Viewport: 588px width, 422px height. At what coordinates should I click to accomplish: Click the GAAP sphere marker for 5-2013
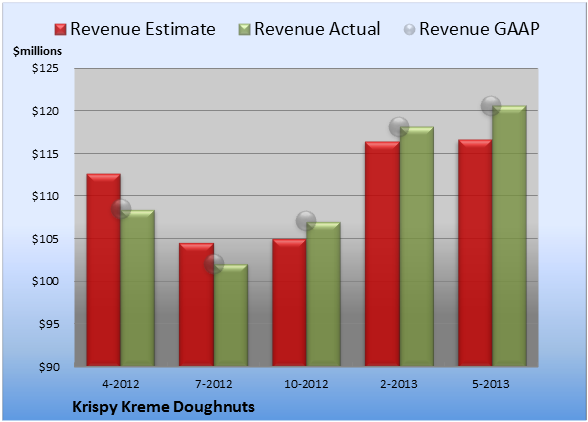point(491,105)
